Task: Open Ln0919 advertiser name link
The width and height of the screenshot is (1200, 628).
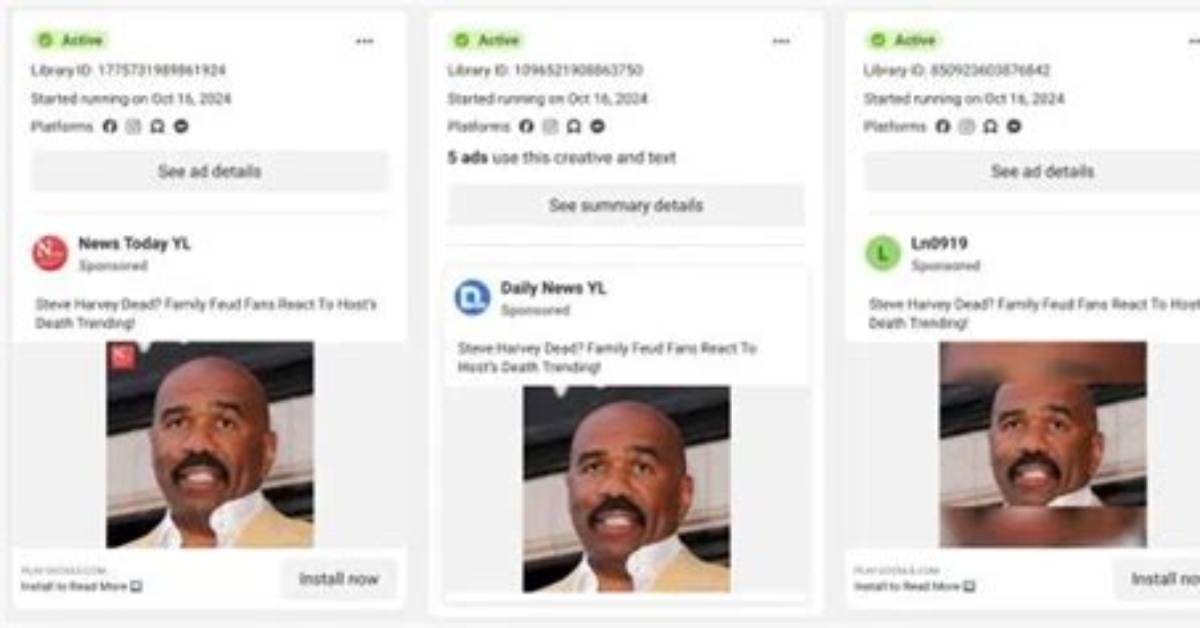Action: point(939,243)
